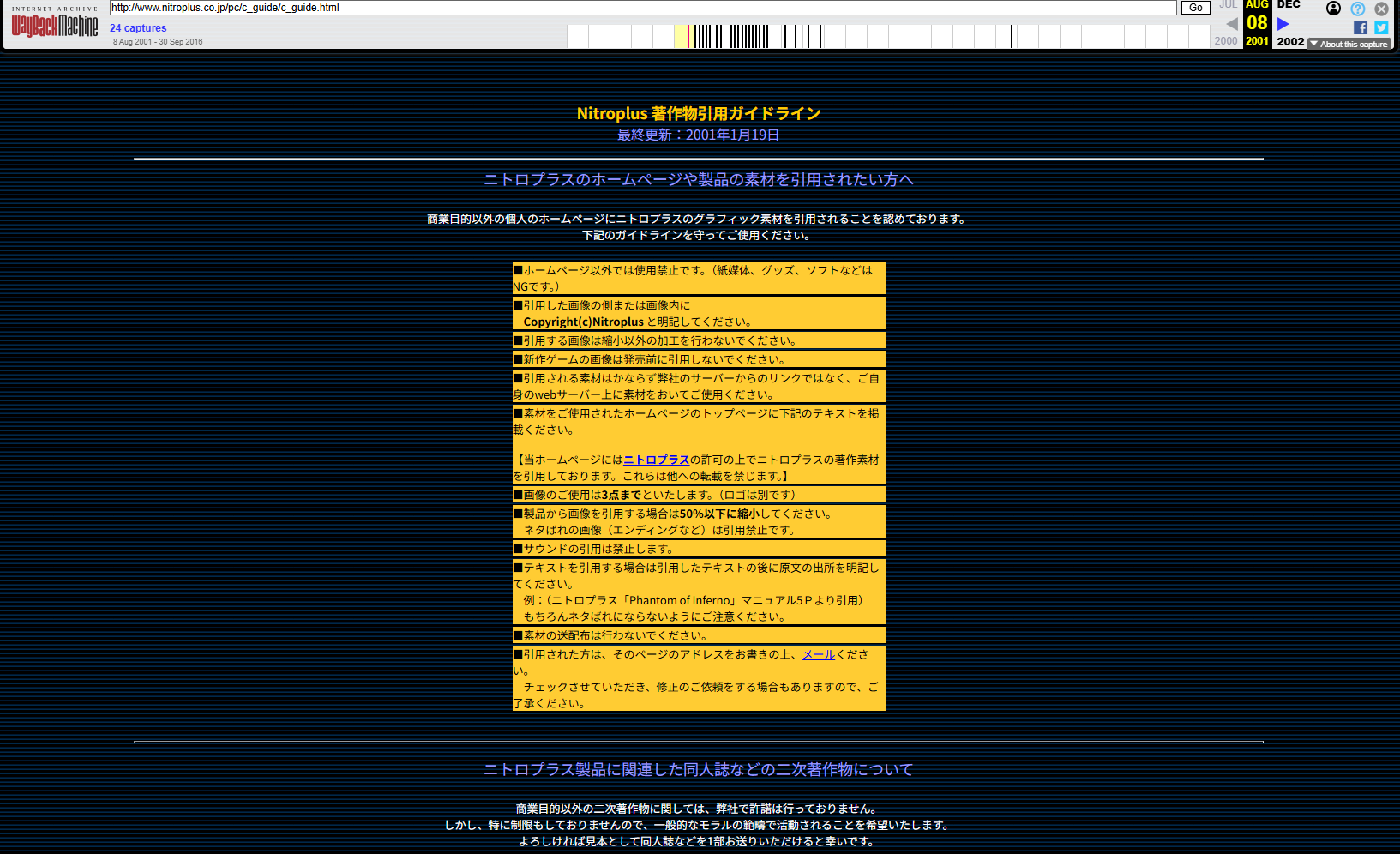Focus the Wayback URL input field
This screenshot has height=854, width=1400.
[643, 8]
